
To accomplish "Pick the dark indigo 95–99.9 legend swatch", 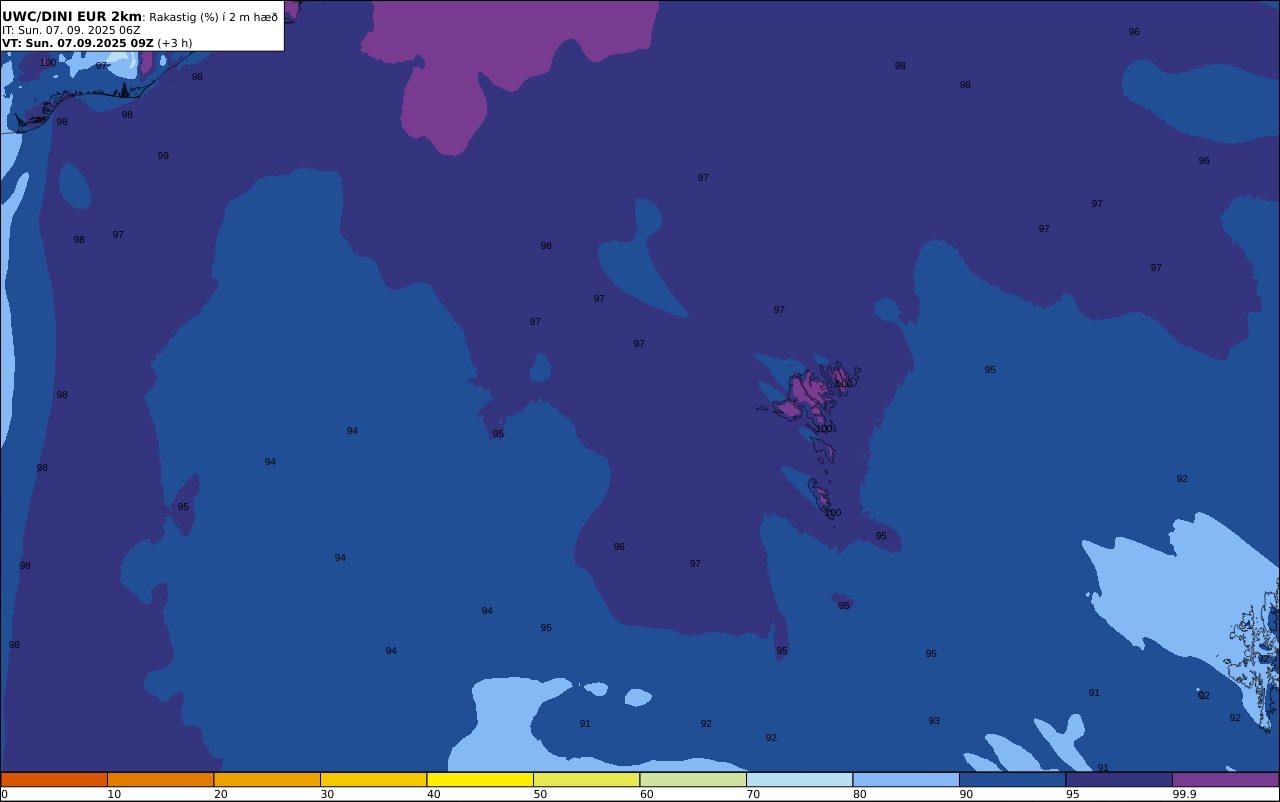I will coord(1119,779).
